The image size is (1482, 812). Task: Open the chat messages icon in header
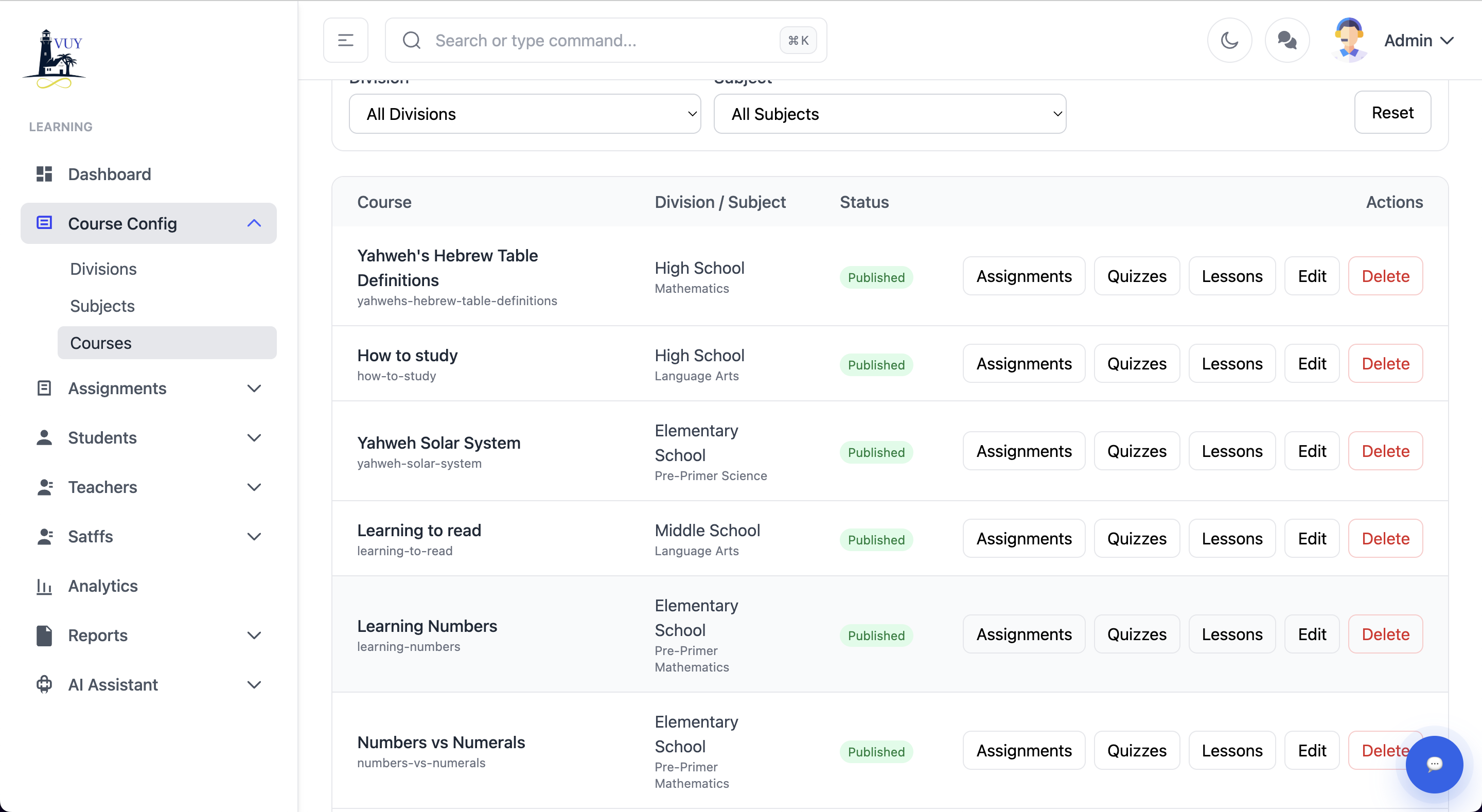tap(1286, 40)
